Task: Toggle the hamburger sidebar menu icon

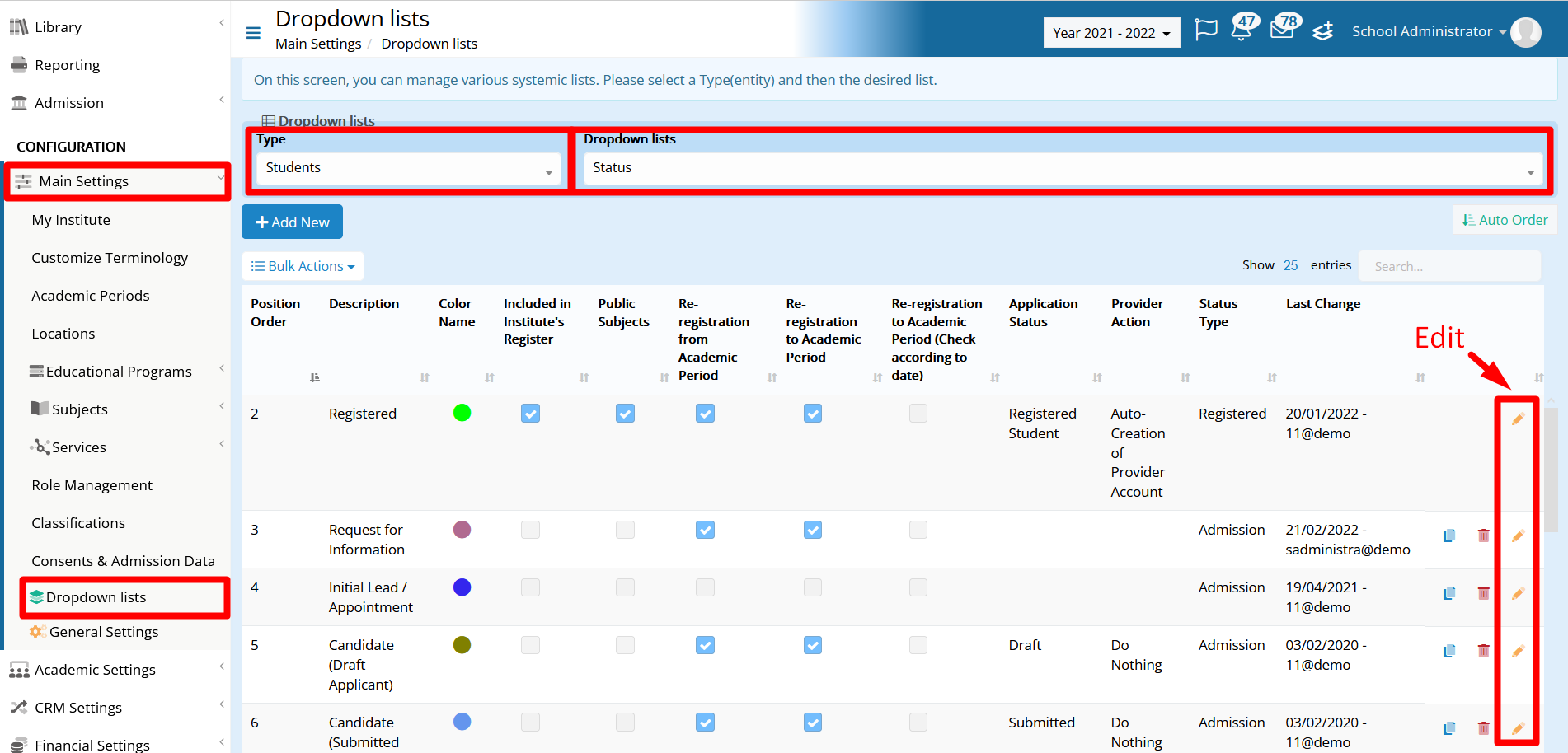Action: [x=253, y=33]
